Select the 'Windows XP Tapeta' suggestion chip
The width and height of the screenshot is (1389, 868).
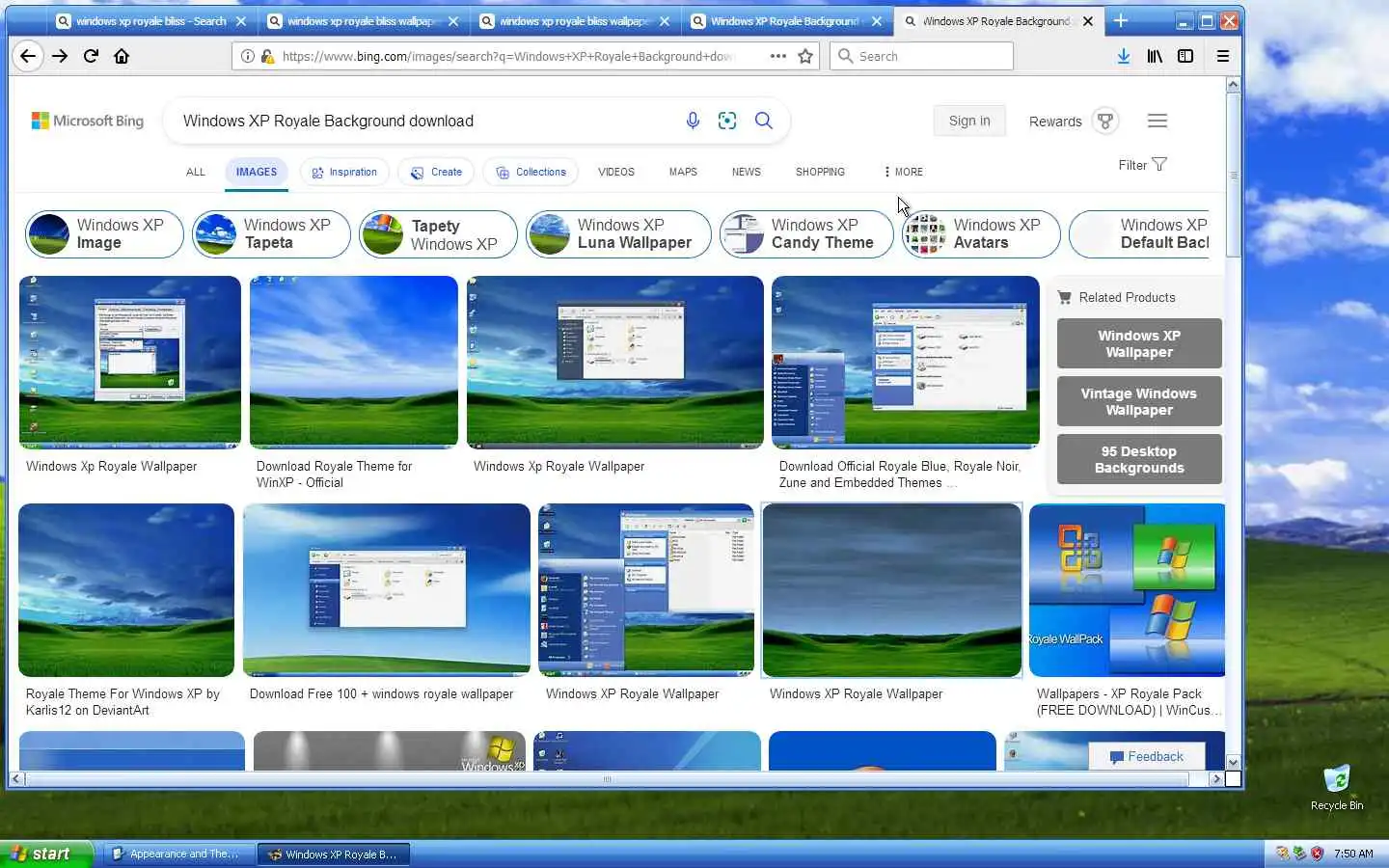(271, 234)
